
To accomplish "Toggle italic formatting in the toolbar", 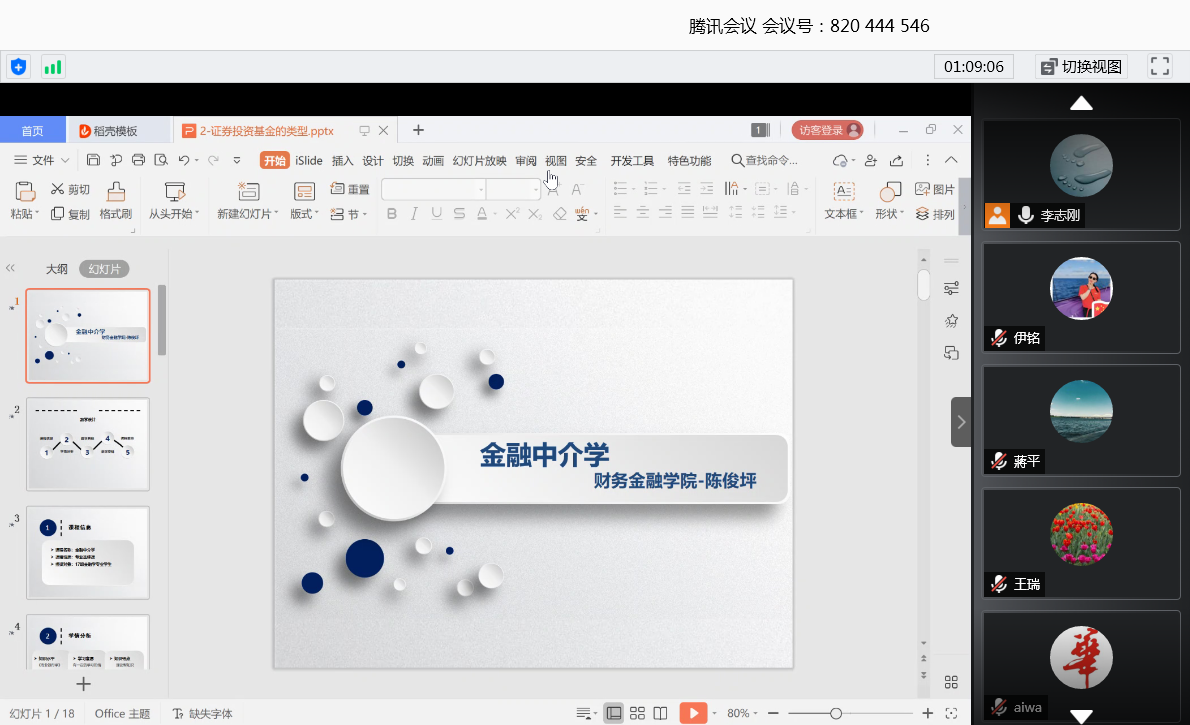I will pos(412,213).
